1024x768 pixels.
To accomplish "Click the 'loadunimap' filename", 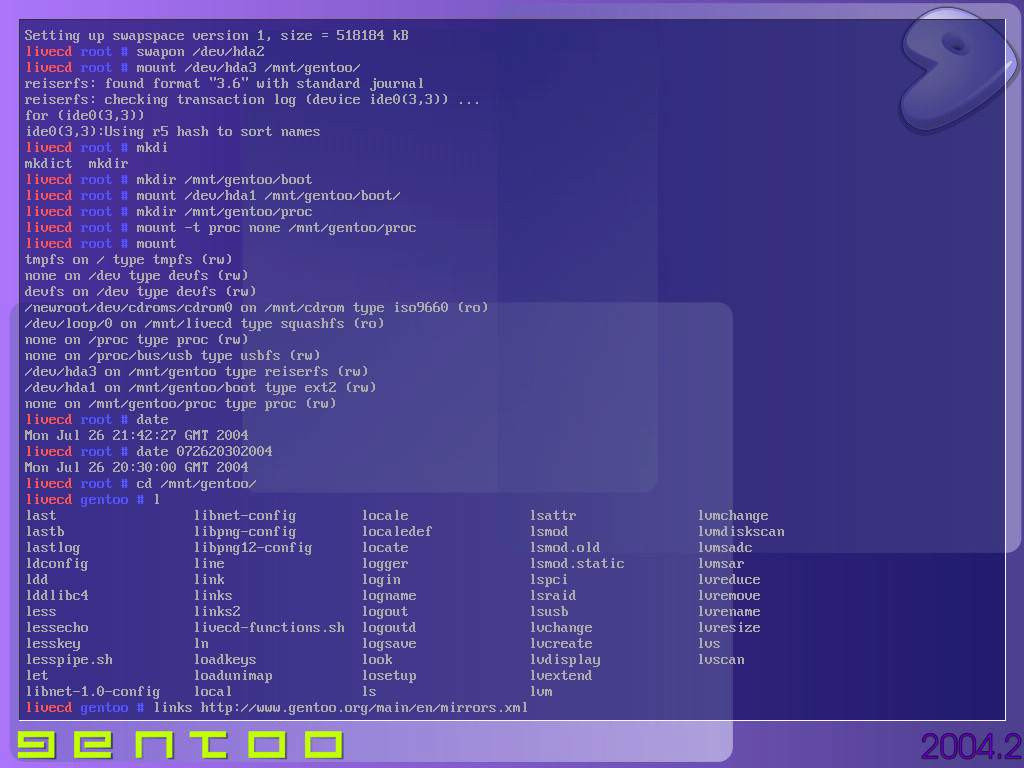I will coord(233,676).
